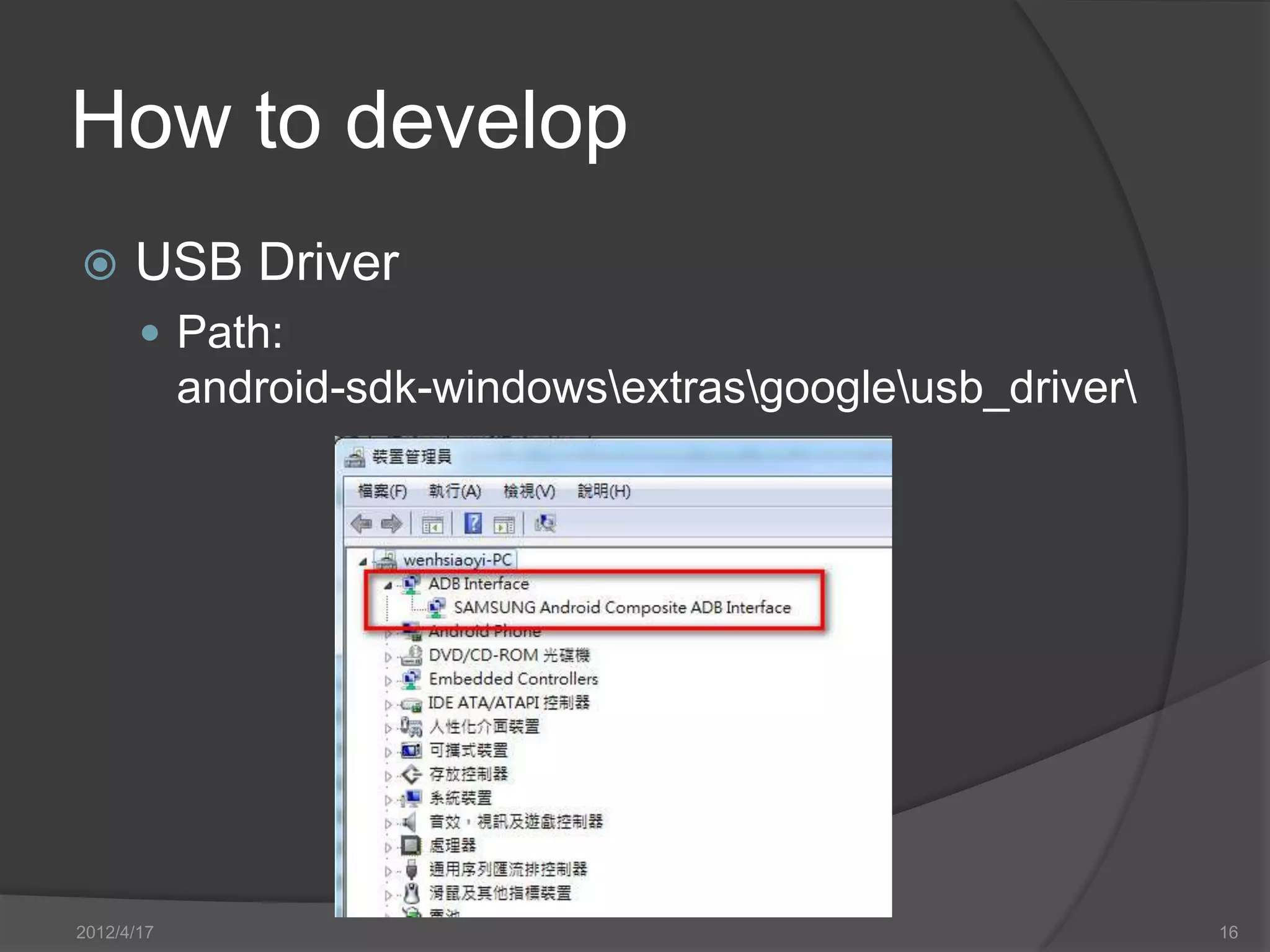Select the 可攜式裝置 label
The width and height of the screenshot is (1270, 952).
tap(469, 751)
